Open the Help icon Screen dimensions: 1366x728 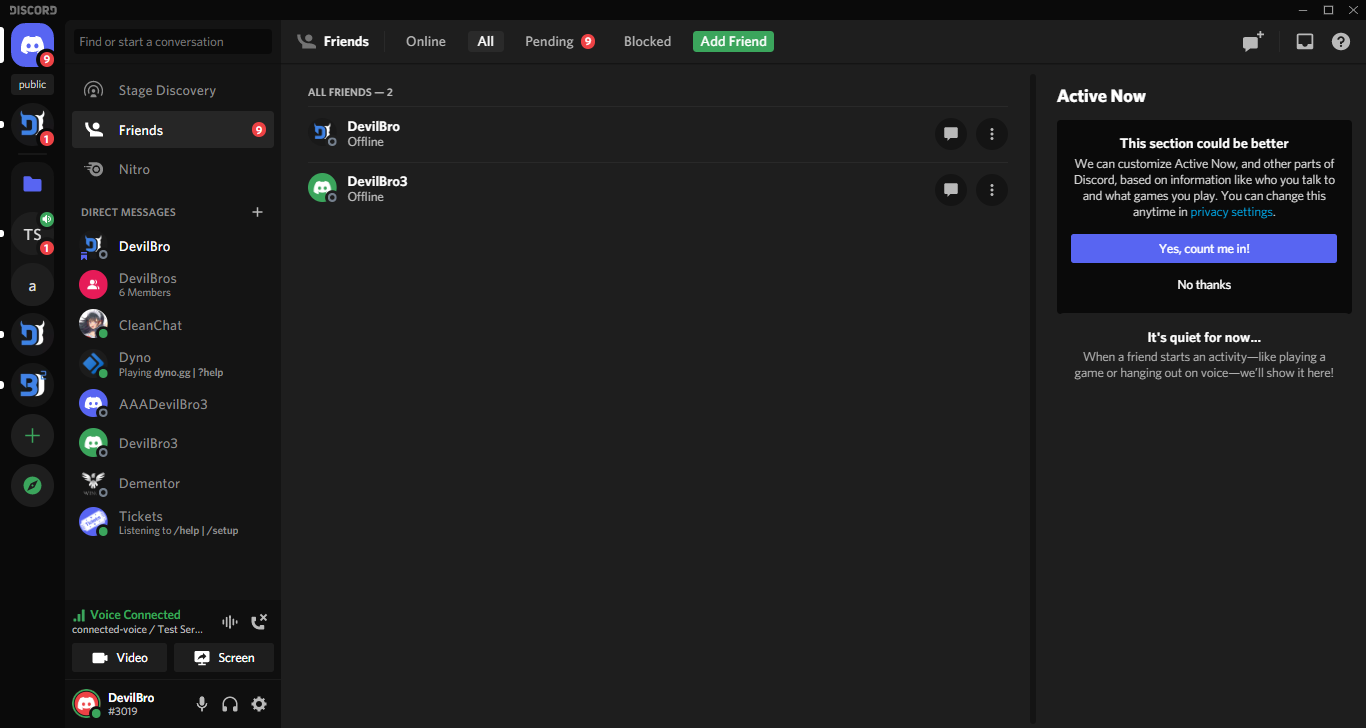click(1341, 41)
